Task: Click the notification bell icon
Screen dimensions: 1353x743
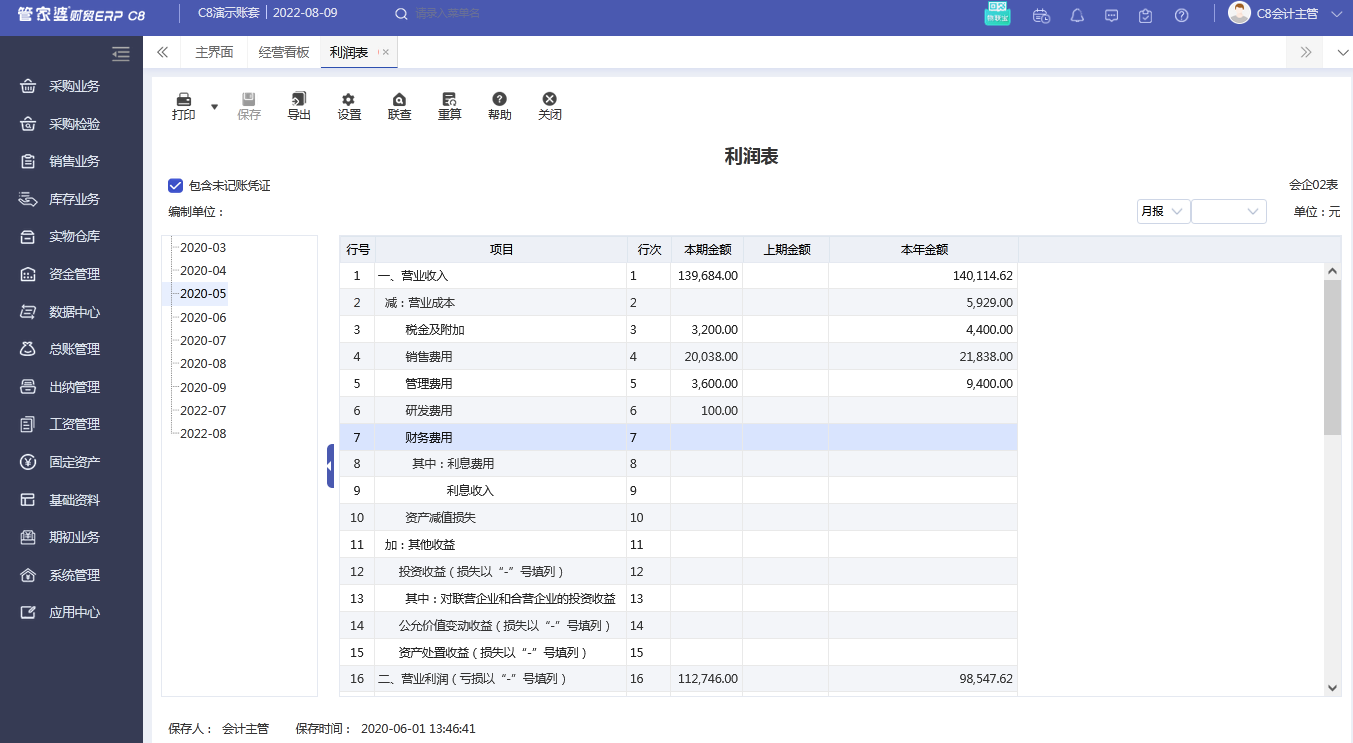Action: coord(1077,15)
